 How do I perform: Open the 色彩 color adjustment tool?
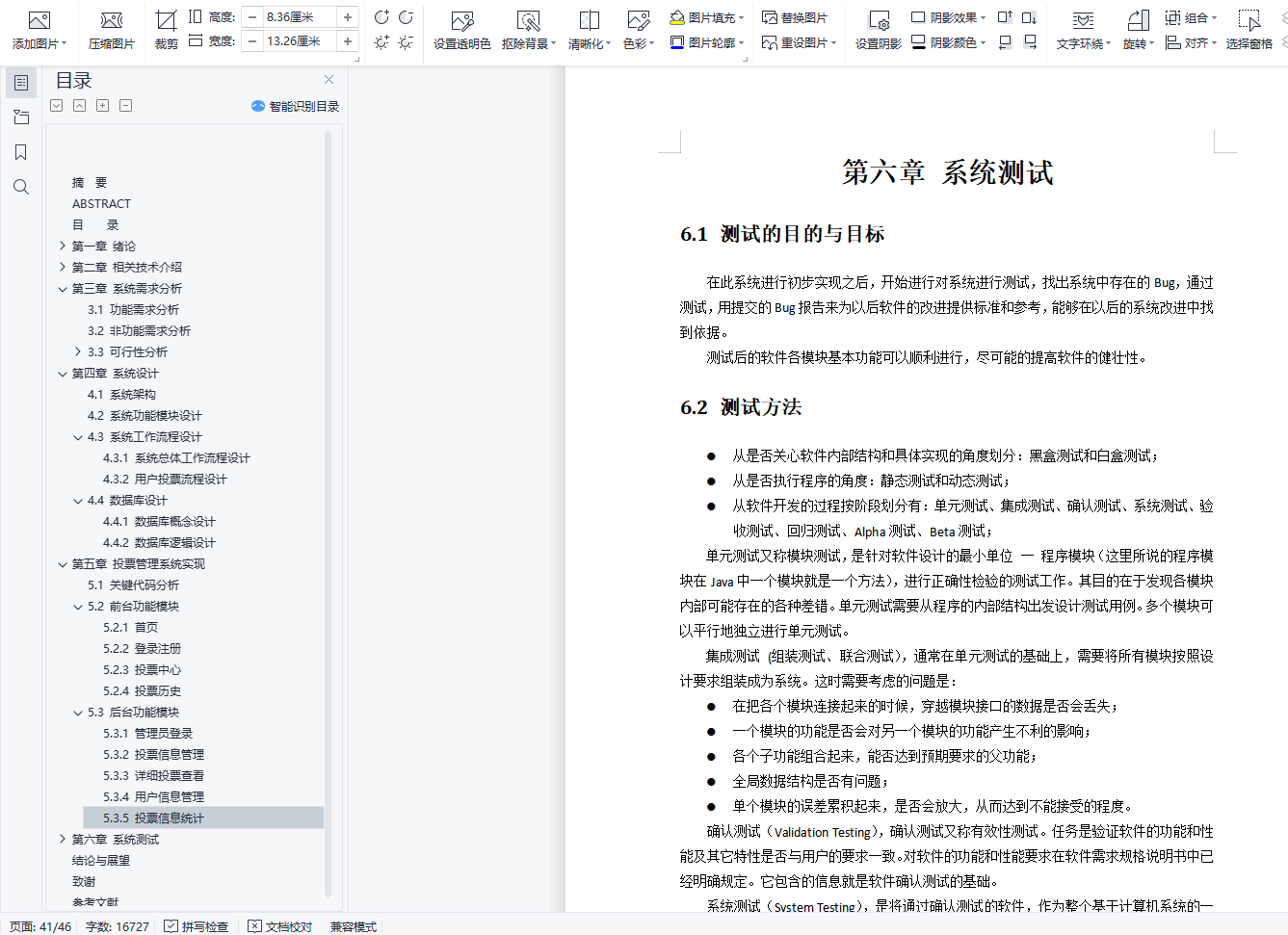(639, 30)
